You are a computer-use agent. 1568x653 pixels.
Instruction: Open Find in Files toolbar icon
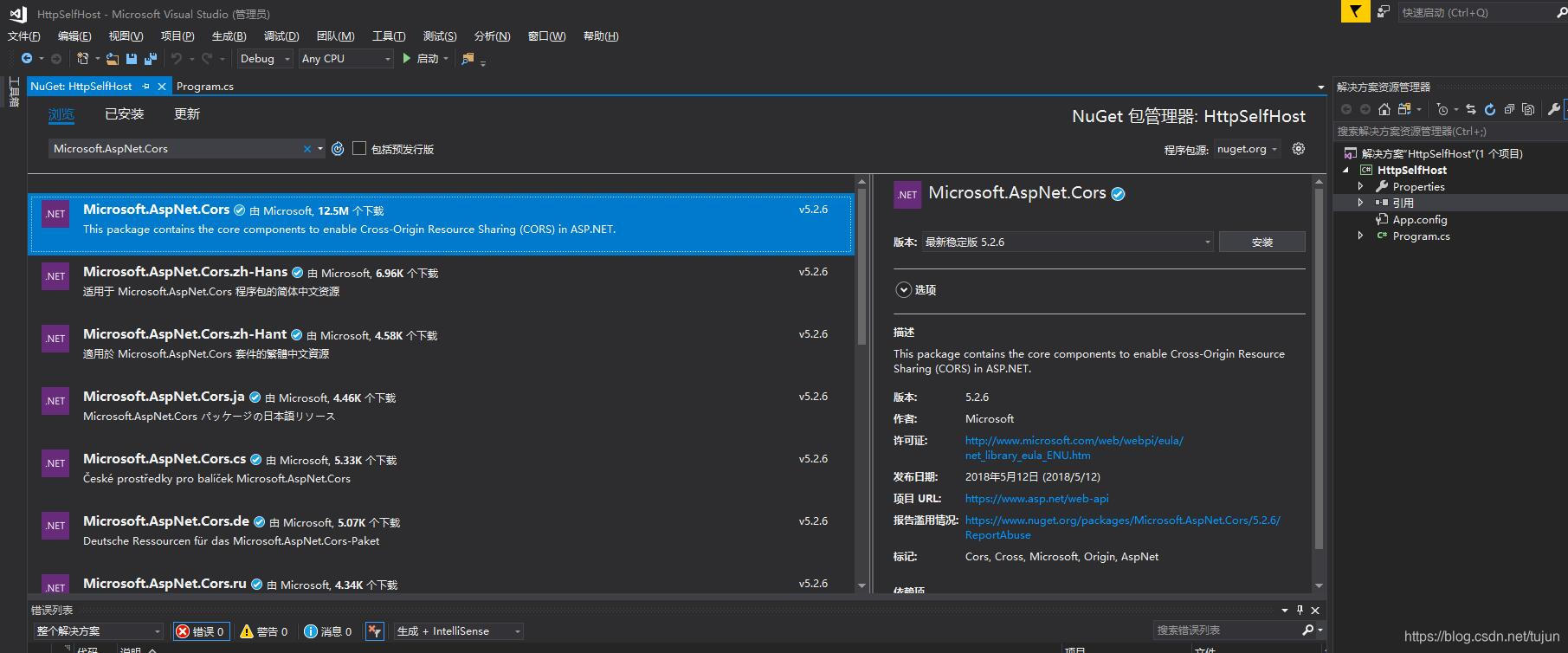pyautogui.click(x=468, y=58)
